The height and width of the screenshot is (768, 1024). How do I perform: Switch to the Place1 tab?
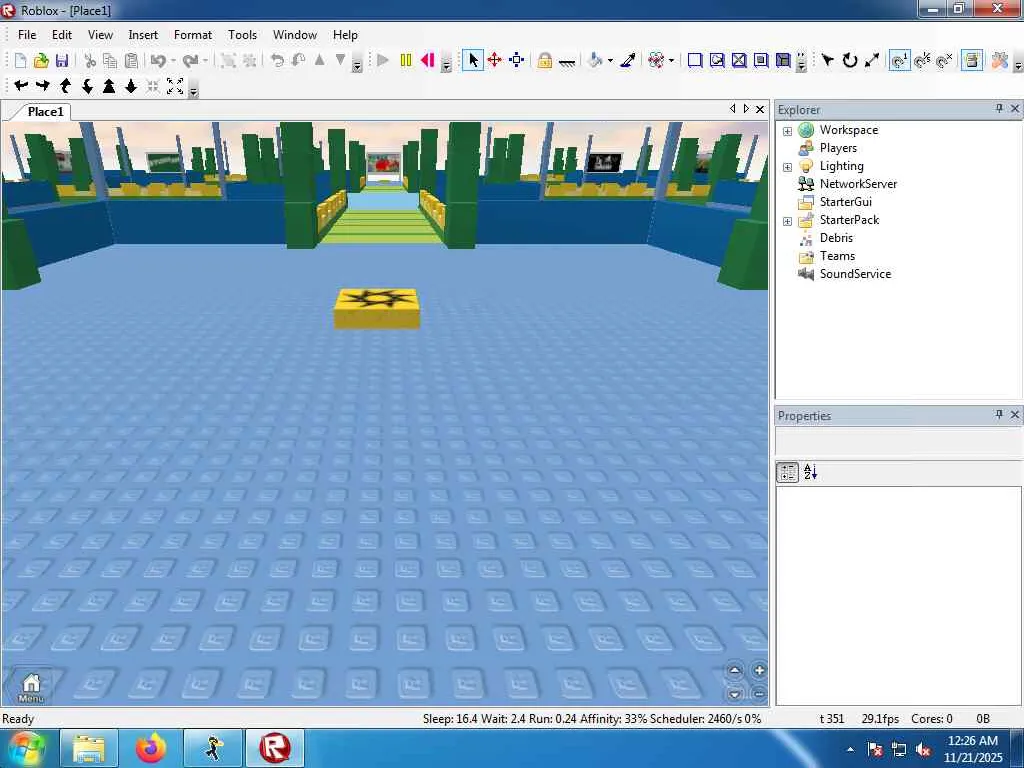(45, 112)
